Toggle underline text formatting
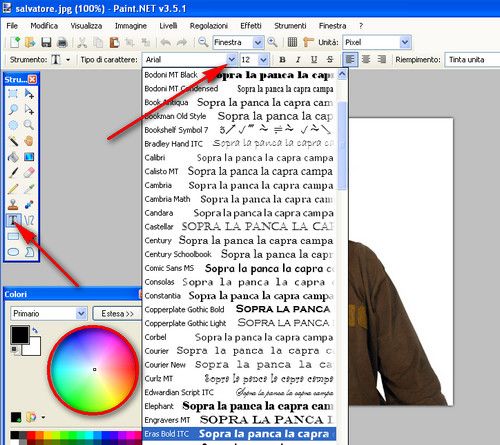The width and height of the screenshot is (500, 445). (314, 60)
